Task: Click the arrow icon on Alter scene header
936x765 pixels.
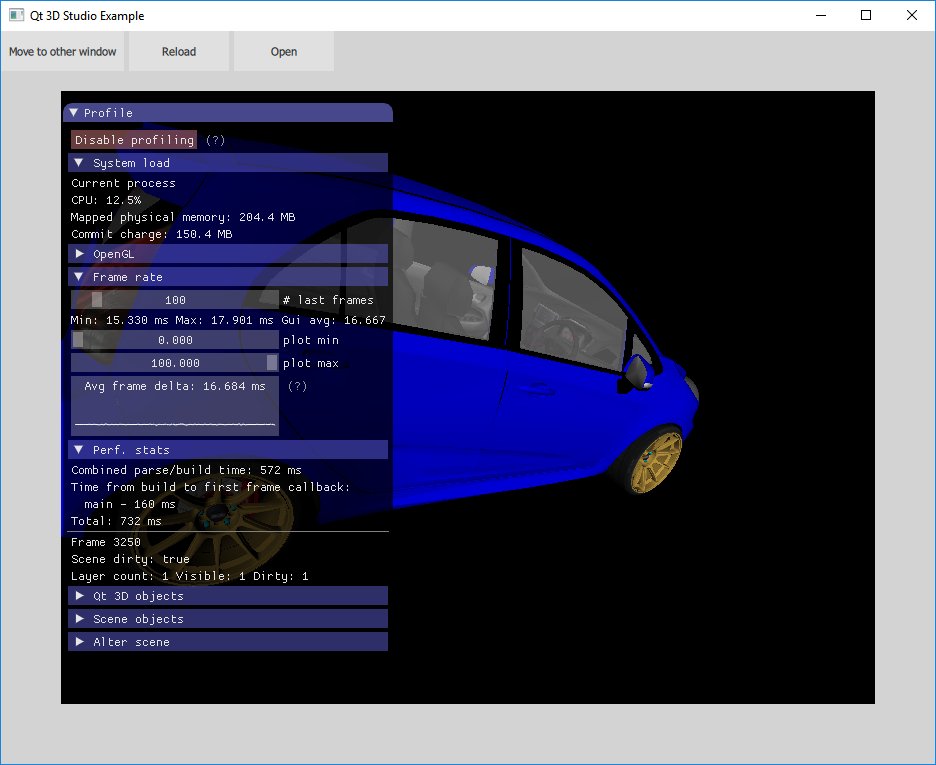Action: click(x=79, y=641)
